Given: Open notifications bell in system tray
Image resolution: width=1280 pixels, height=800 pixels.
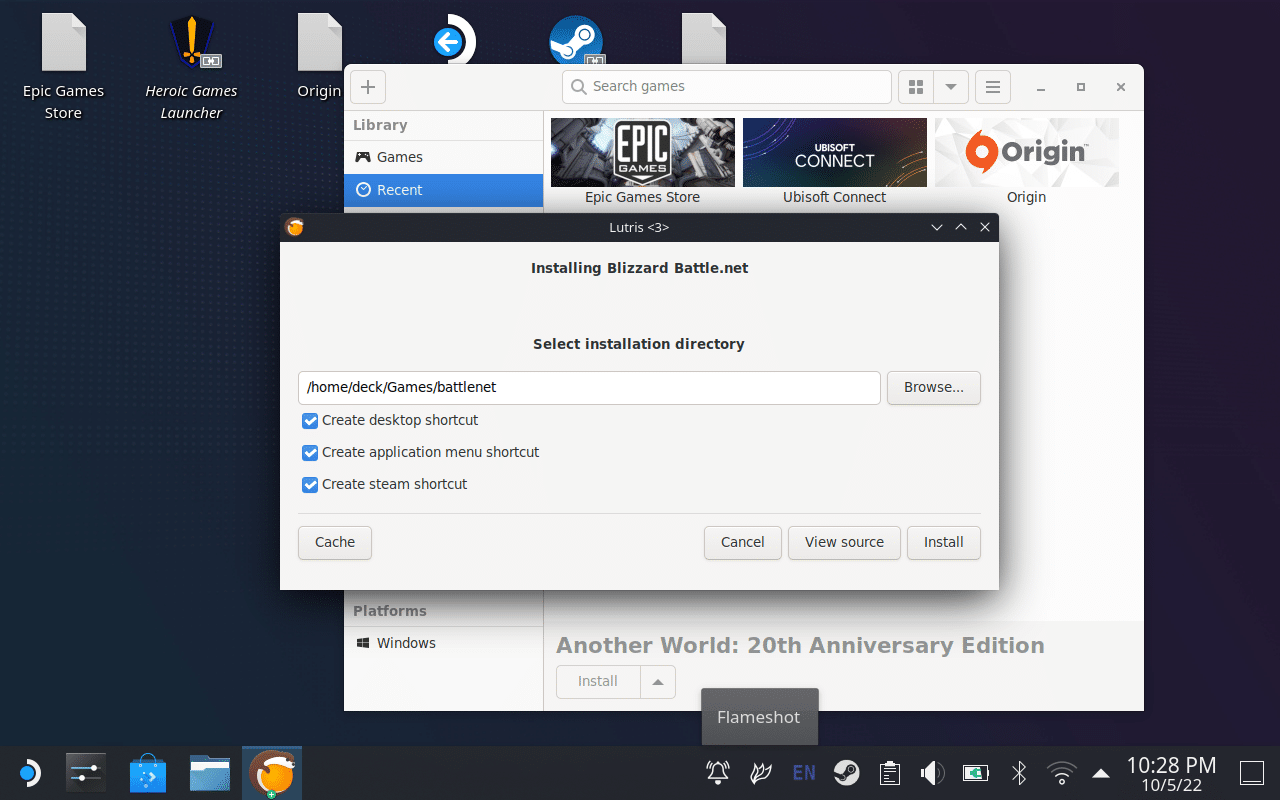Looking at the screenshot, I should point(718,773).
